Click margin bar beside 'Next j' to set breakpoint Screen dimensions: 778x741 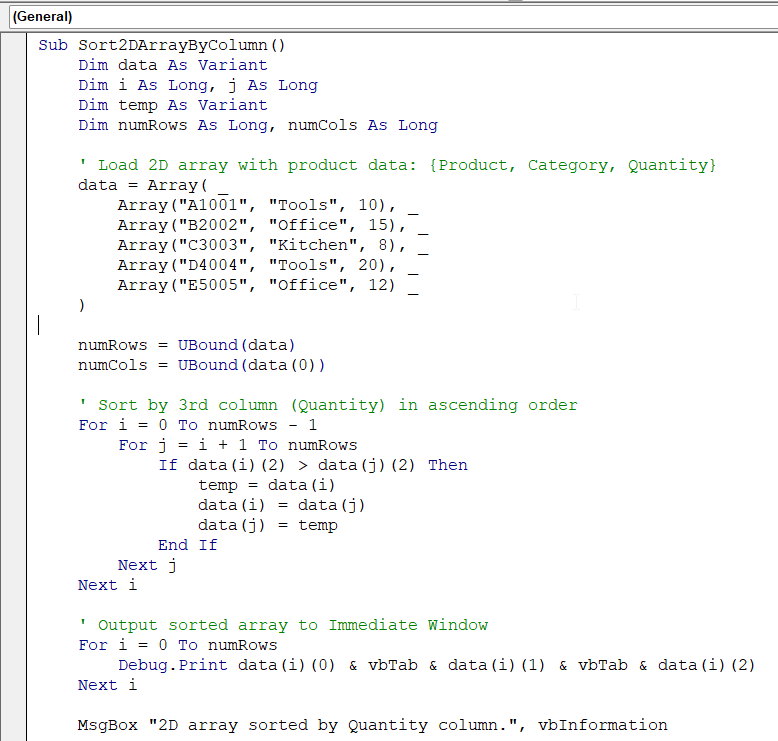coord(14,565)
